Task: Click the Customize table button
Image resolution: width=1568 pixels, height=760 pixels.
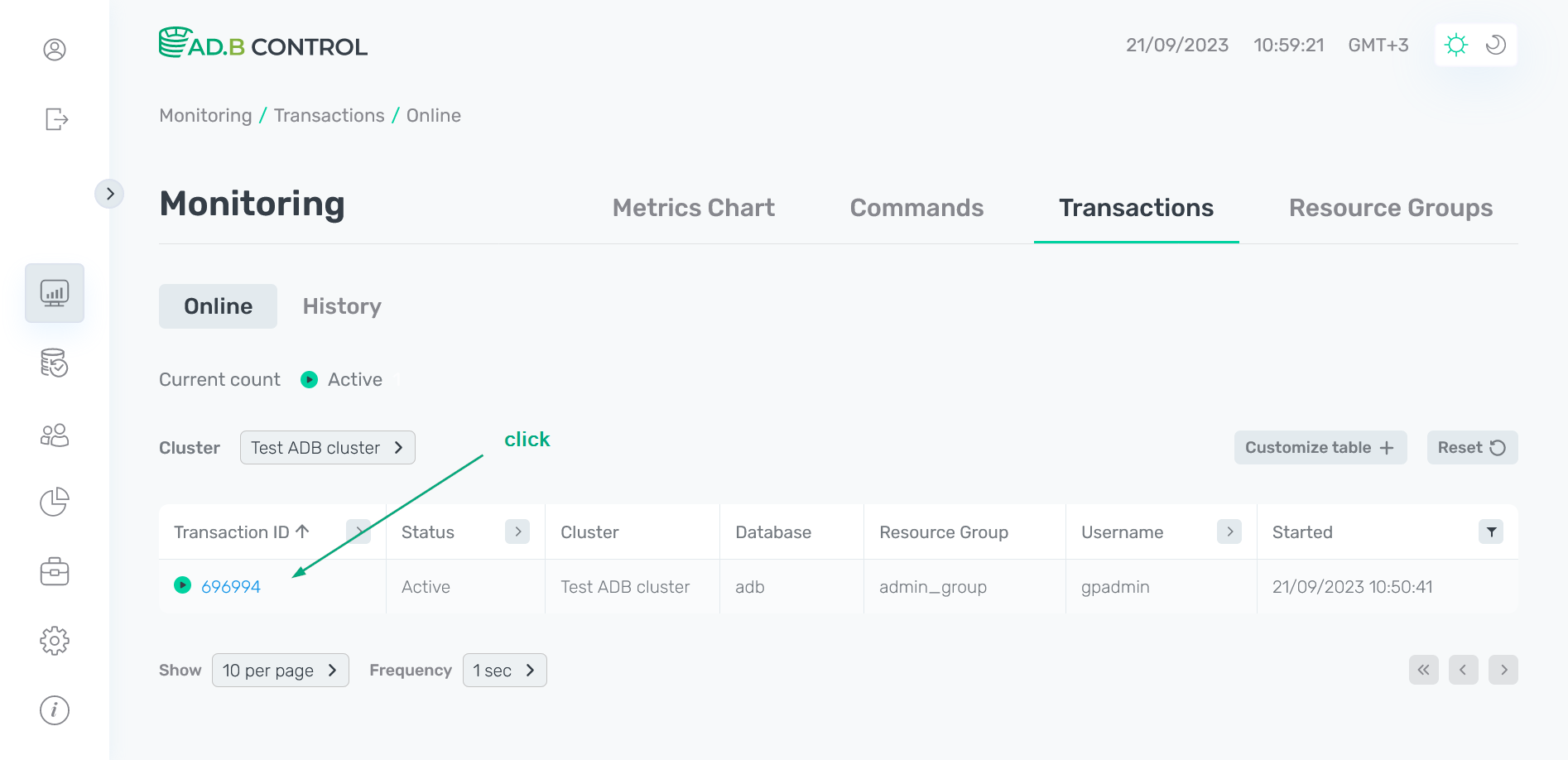Action: tap(1320, 447)
